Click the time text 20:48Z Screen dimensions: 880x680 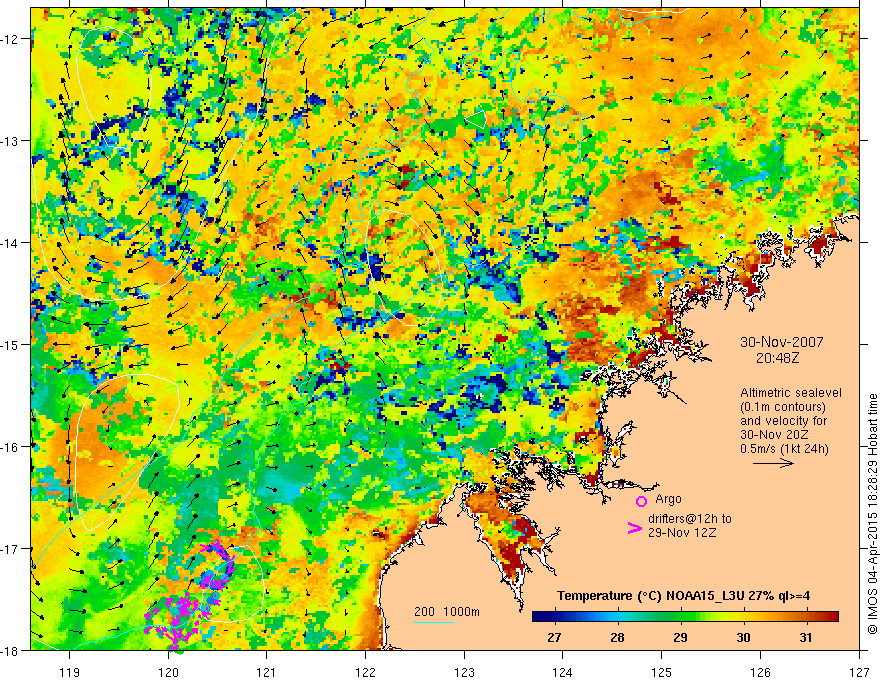tap(777, 358)
